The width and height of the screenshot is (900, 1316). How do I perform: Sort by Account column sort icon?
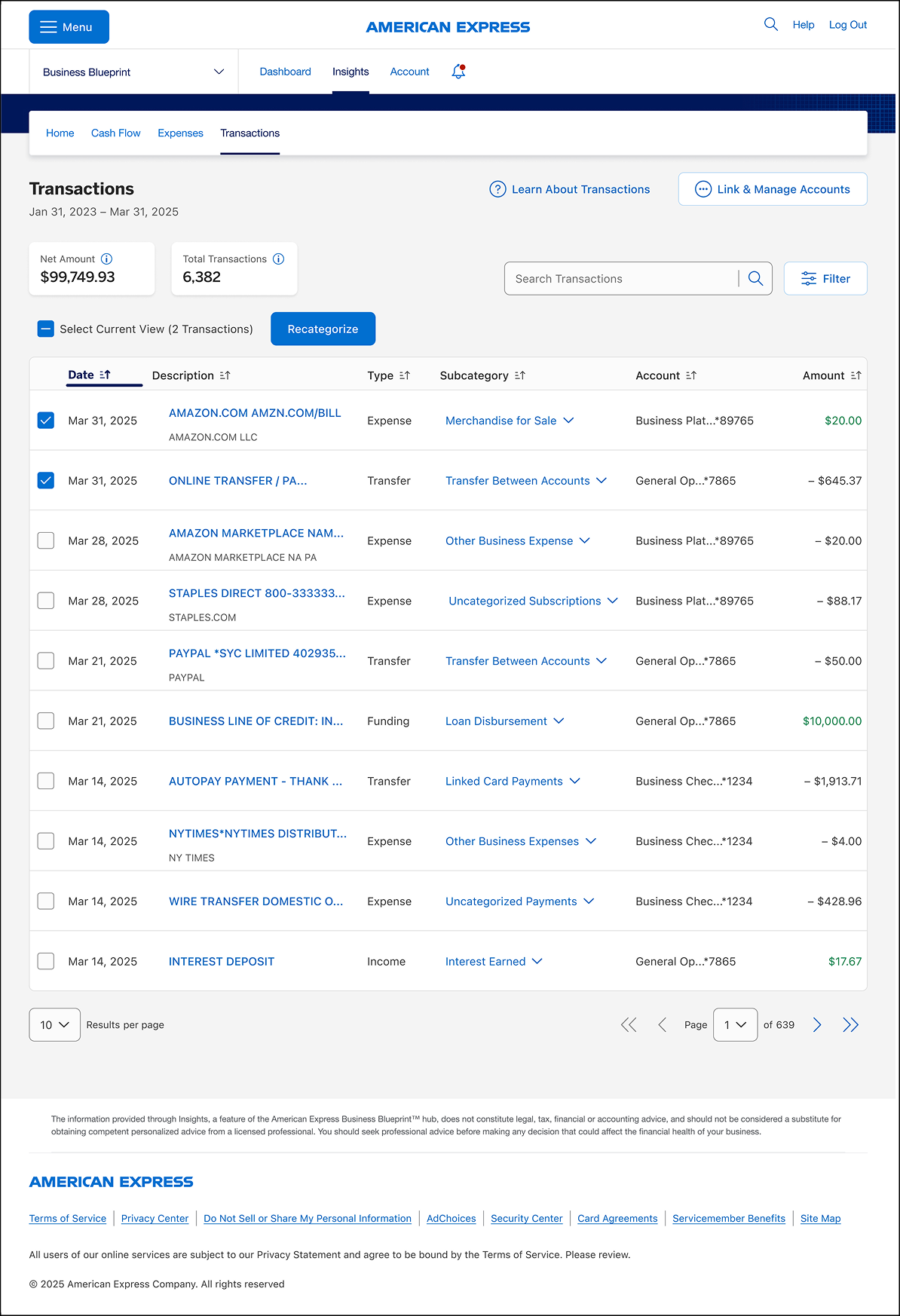coord(691,375)
